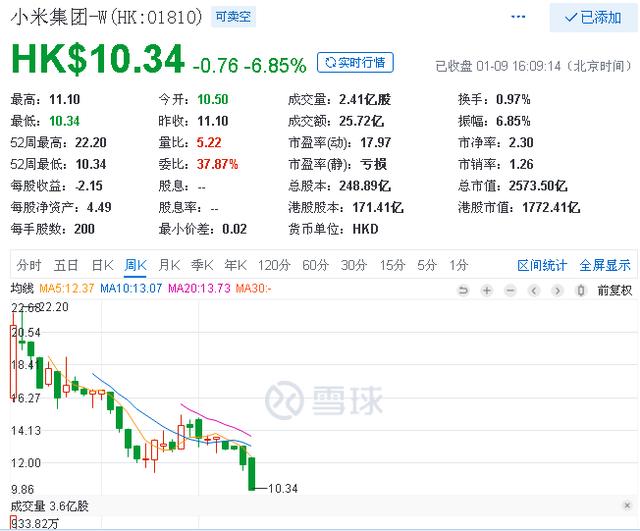640x531 pixels.
Task: Click the 已收盘 01-09 16:09:14 timestamp
Action: pos(534,66)
